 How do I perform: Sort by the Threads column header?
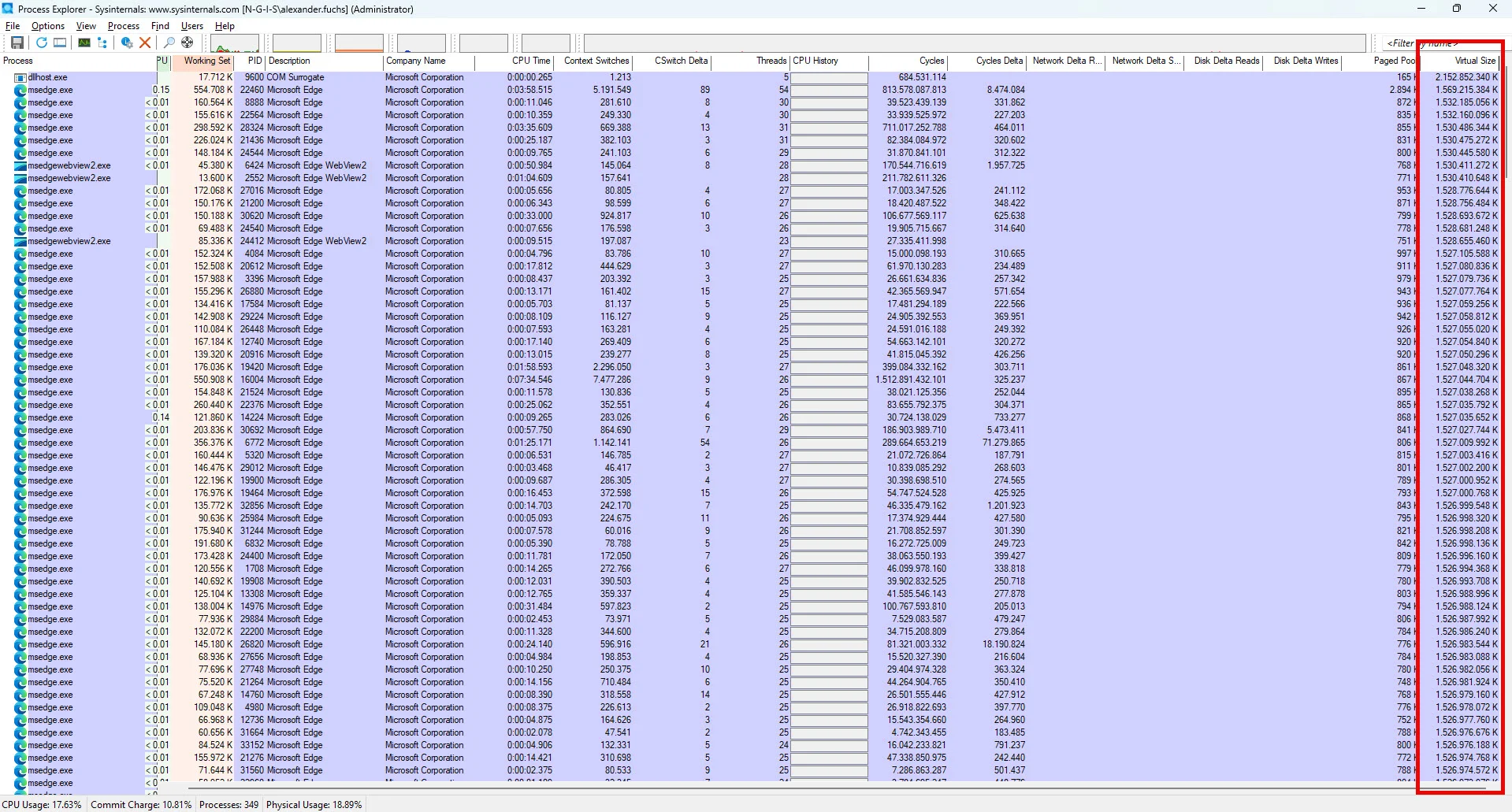click(751, 61)
